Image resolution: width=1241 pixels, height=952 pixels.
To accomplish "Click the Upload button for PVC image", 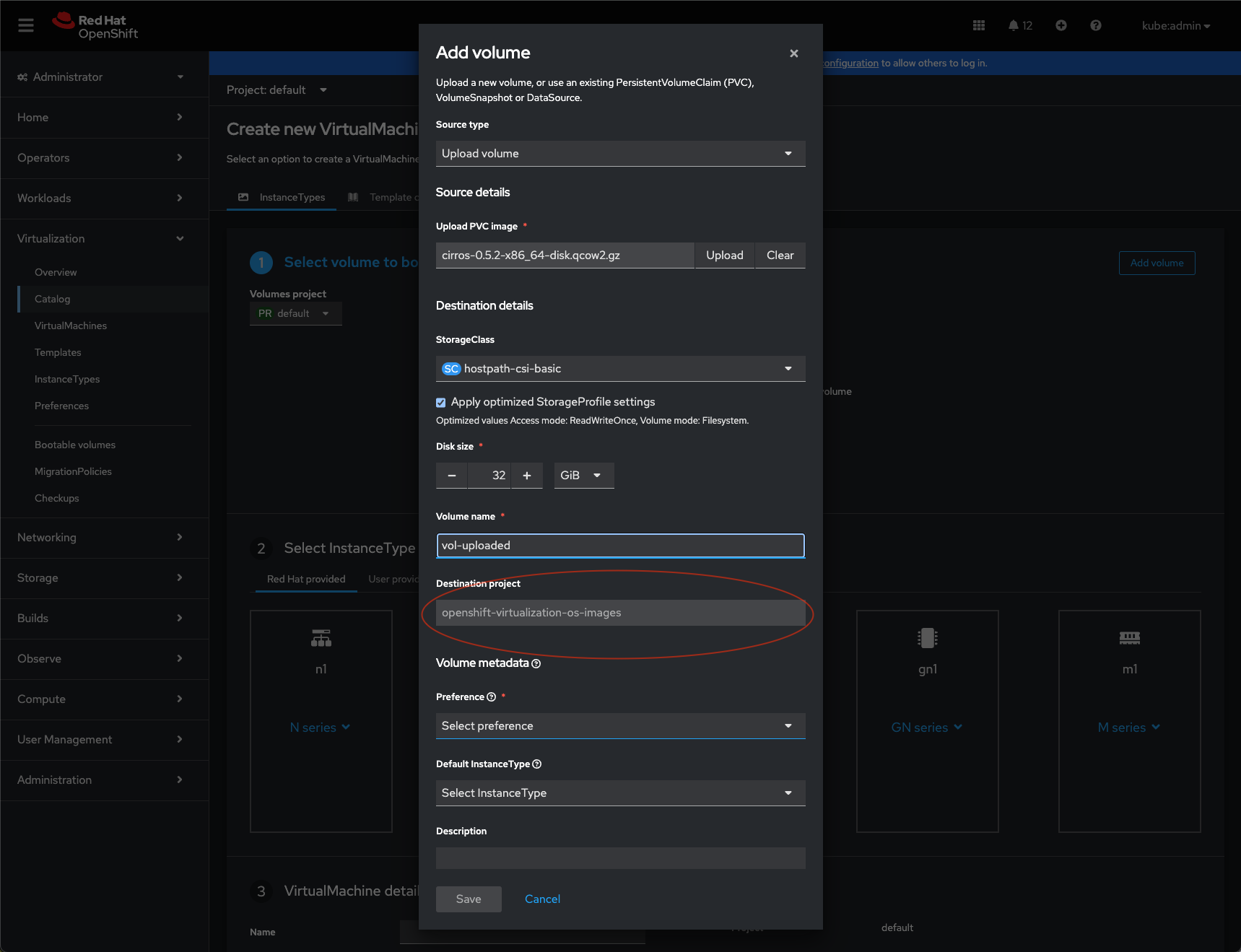I will 725,256.
